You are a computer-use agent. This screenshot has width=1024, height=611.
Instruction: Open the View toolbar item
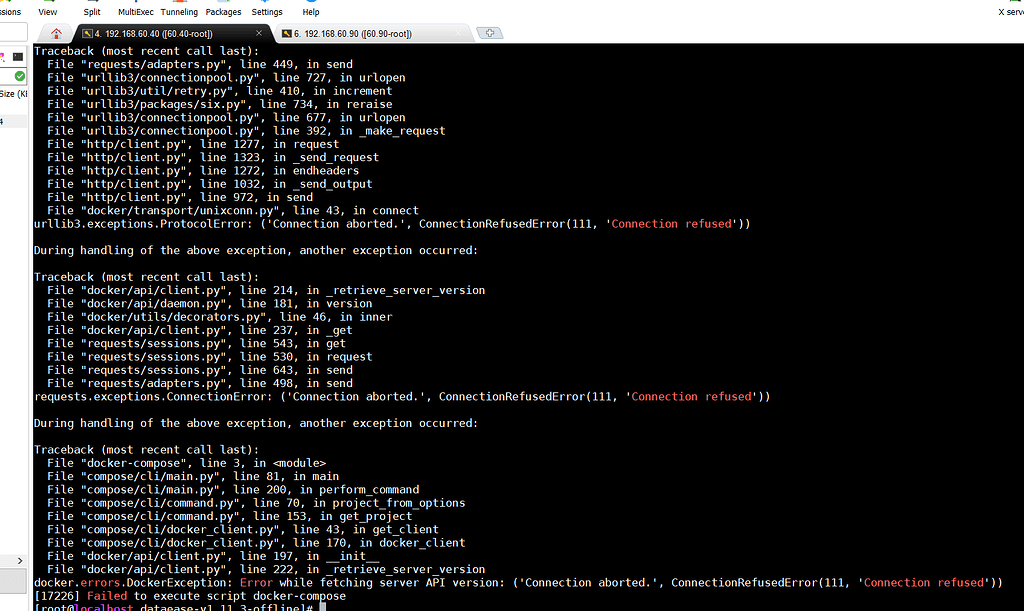click(47, 12)
